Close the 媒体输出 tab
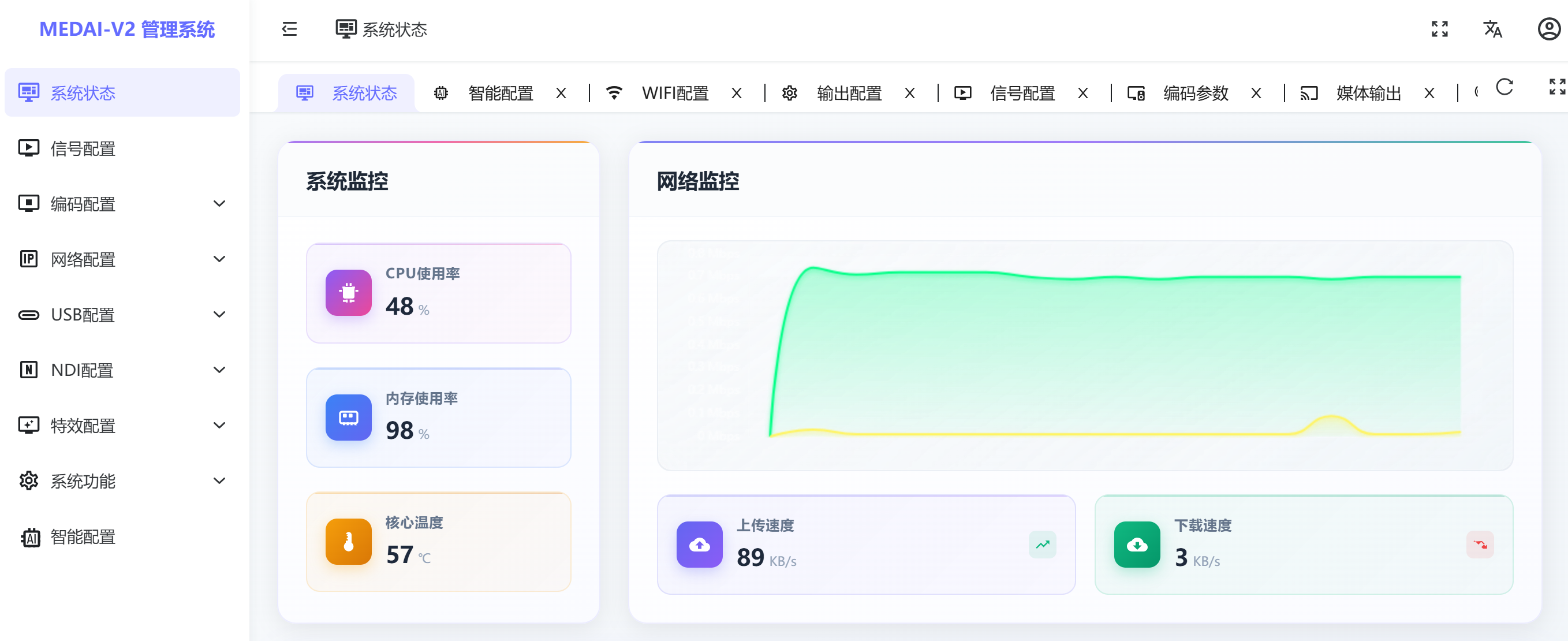1568x641 pixels. click(x=1429, y=93)
